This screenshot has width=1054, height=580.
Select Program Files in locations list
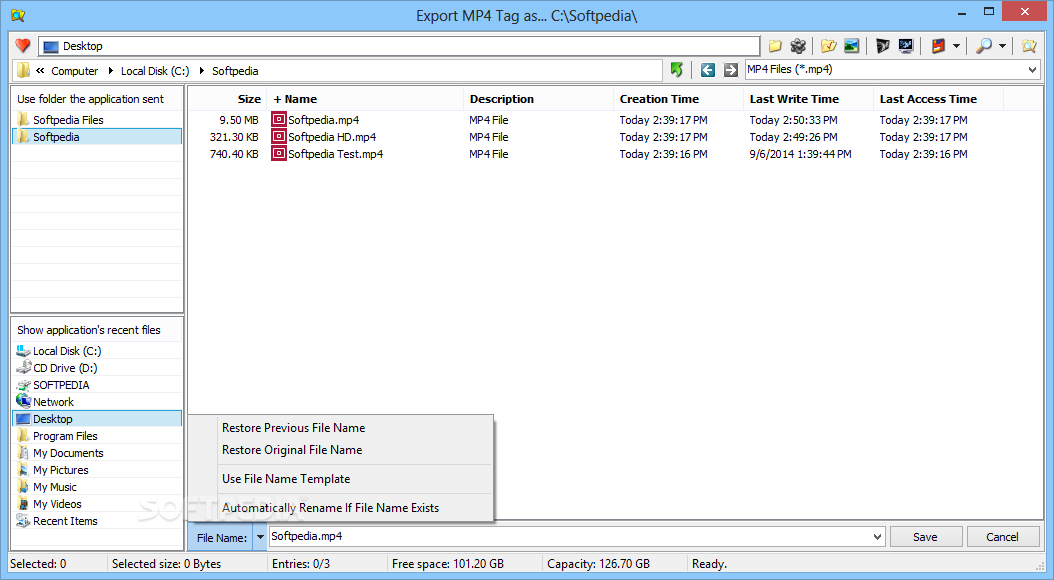click(x=97, y=436)
